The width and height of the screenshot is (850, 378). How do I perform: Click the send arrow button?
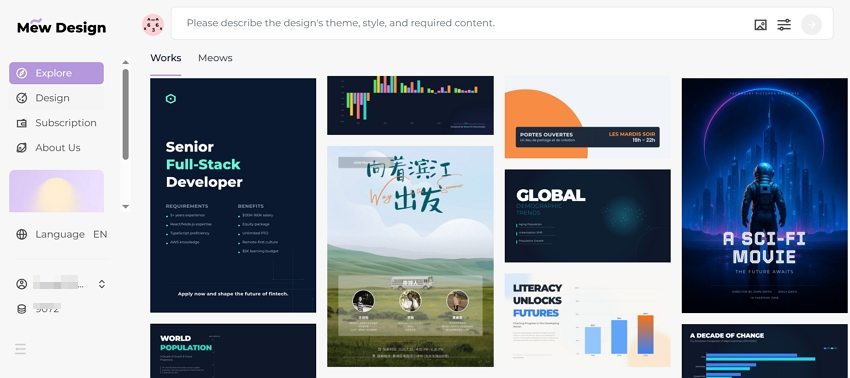[x=812, y=24]
